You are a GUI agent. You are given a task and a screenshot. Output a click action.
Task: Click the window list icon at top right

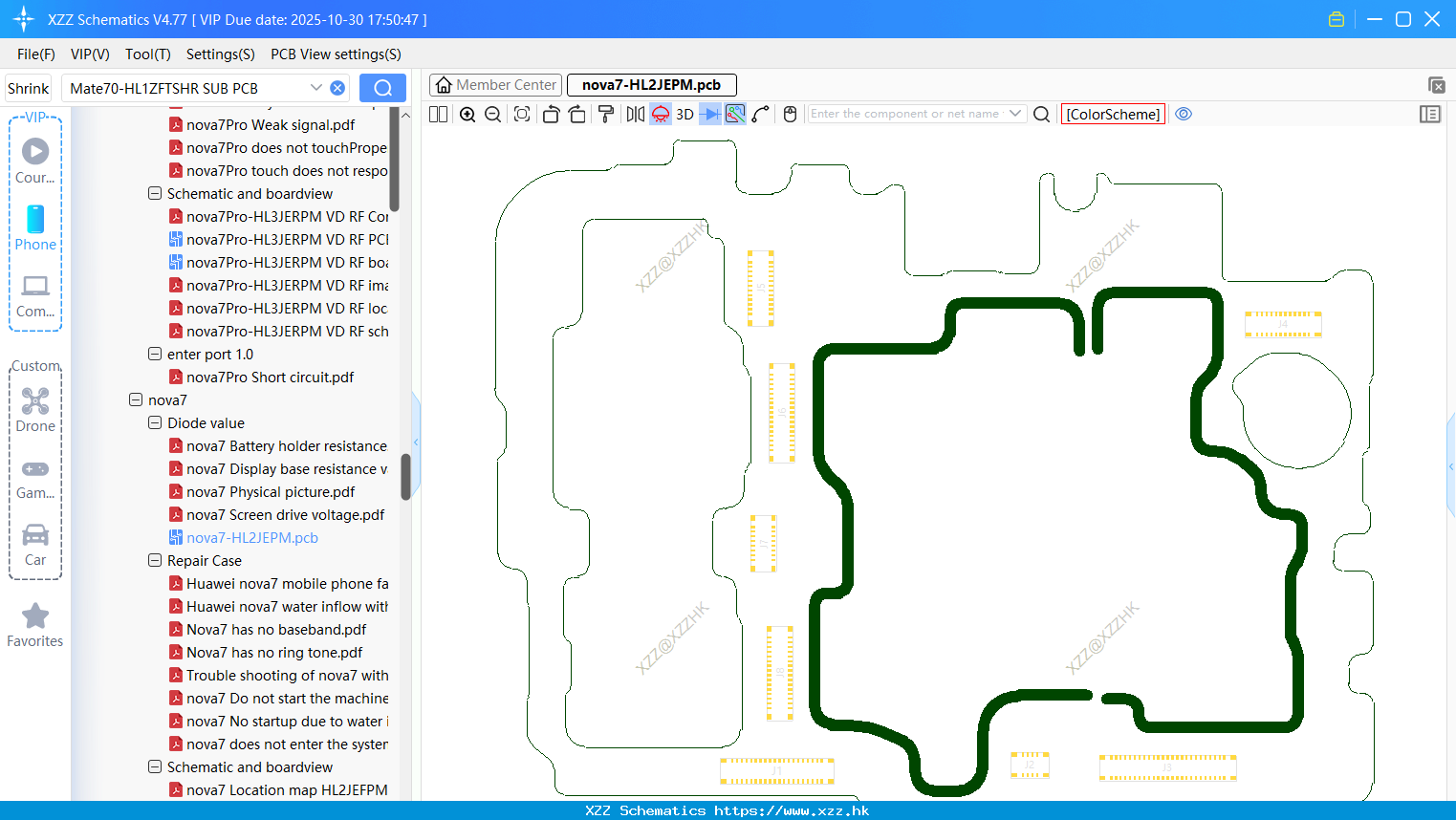point(1436,85)
